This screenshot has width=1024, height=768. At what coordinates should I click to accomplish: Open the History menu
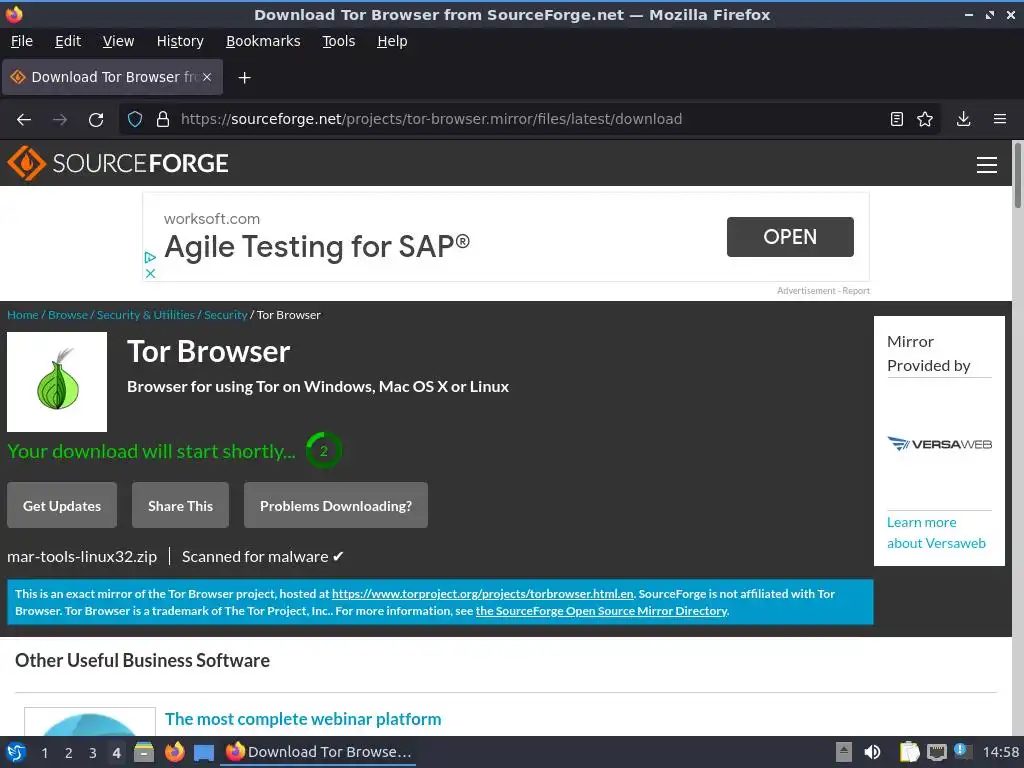tap(180, 41)
